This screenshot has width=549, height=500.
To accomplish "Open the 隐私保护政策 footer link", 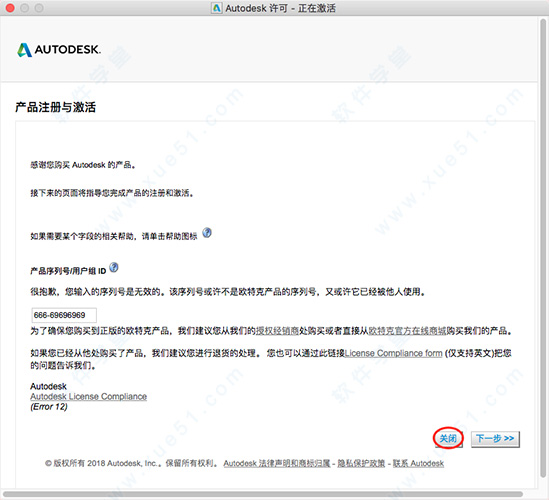I will [x=361, y=464].
